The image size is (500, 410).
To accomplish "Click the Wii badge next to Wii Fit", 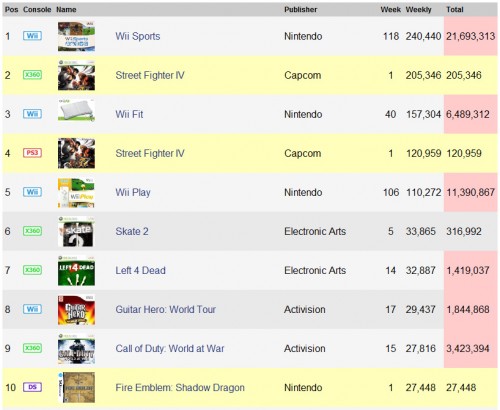I will point(32,114).
